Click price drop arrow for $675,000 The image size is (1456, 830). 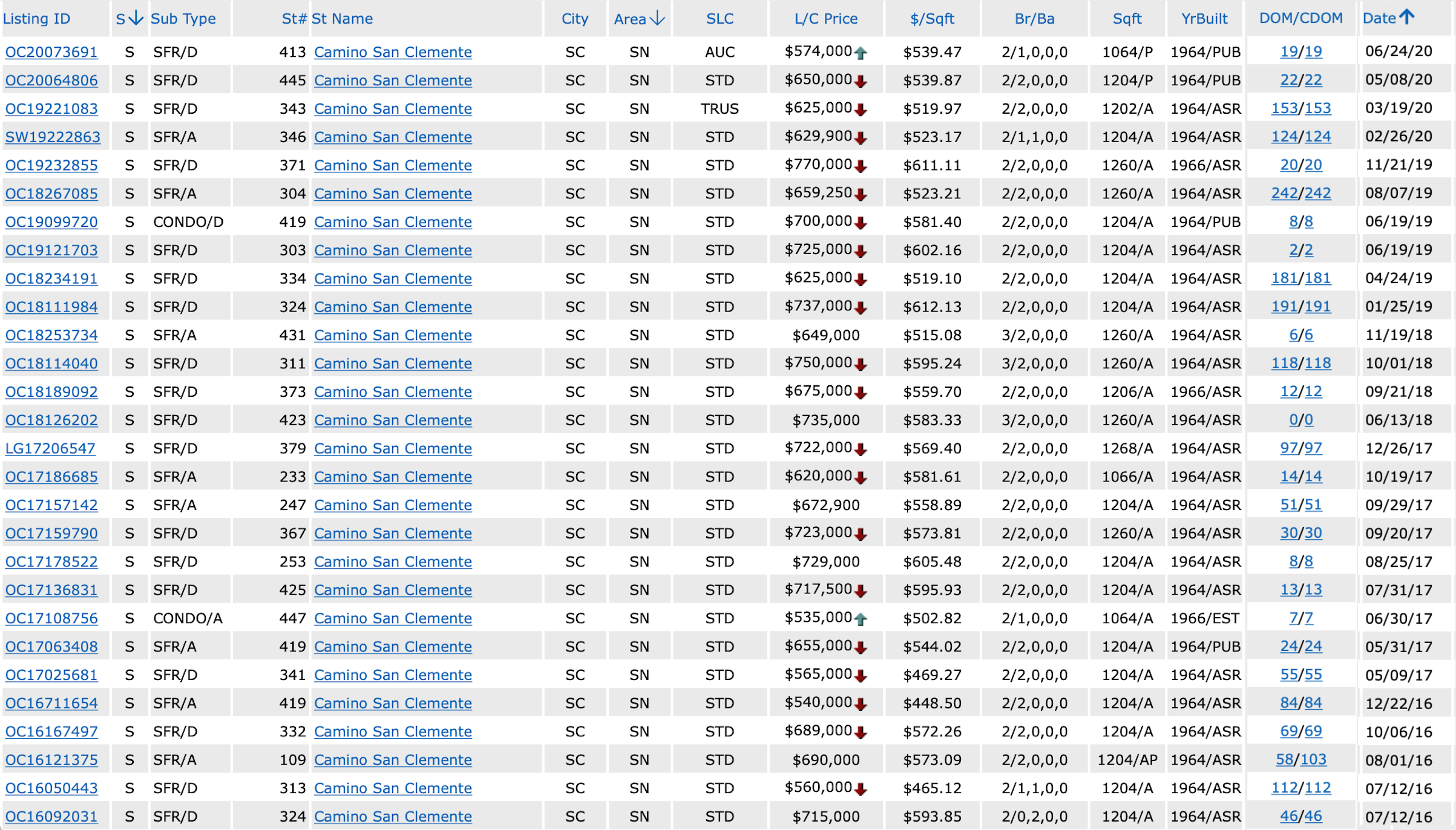860,393
